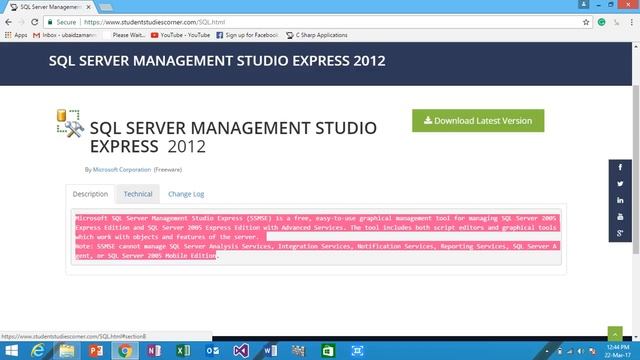The height and width of the screenshot is (360, 640).
Task: Switch to the Description tab
Action: [x=90, y=194]
